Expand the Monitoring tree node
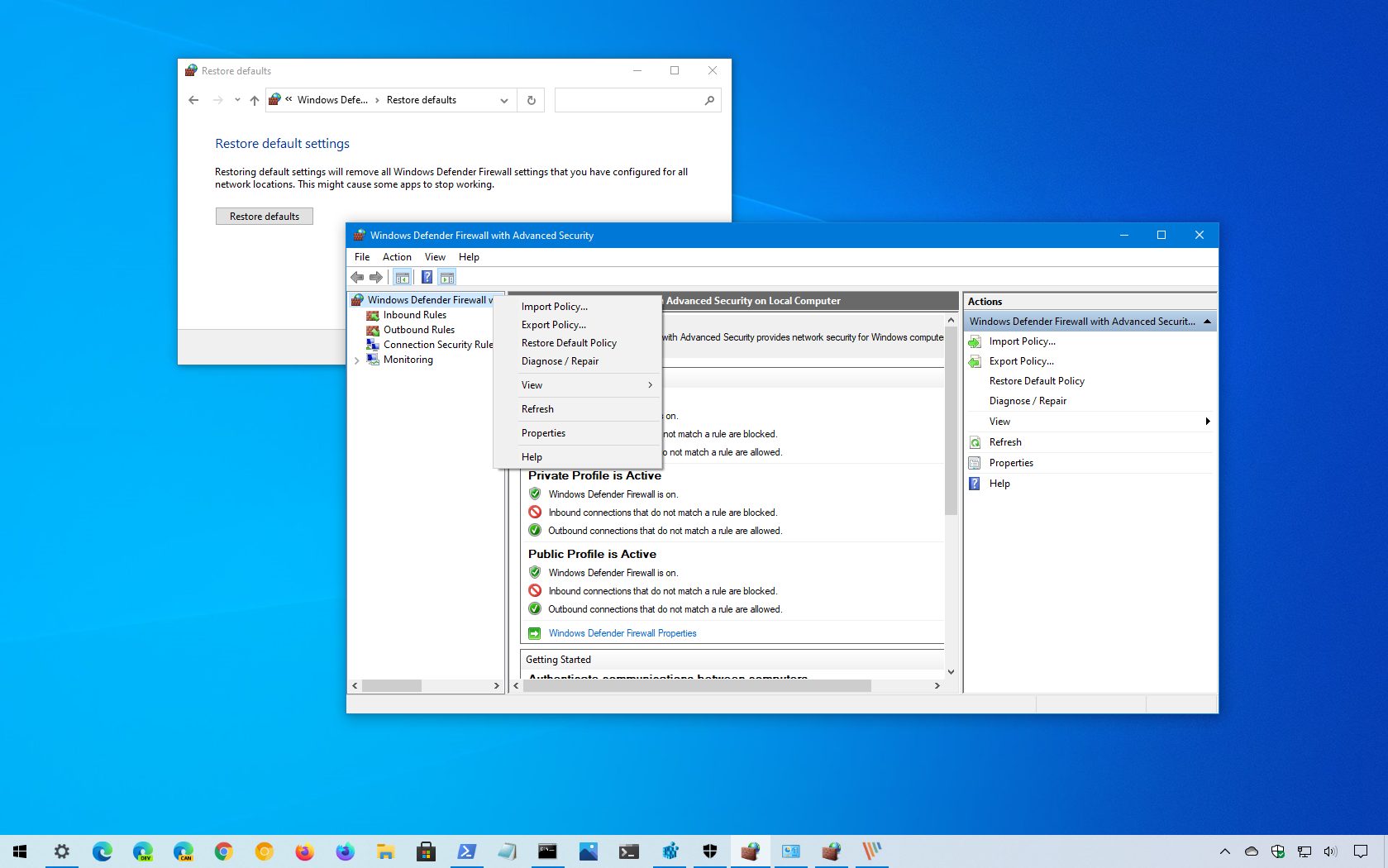 pos(356,360)
